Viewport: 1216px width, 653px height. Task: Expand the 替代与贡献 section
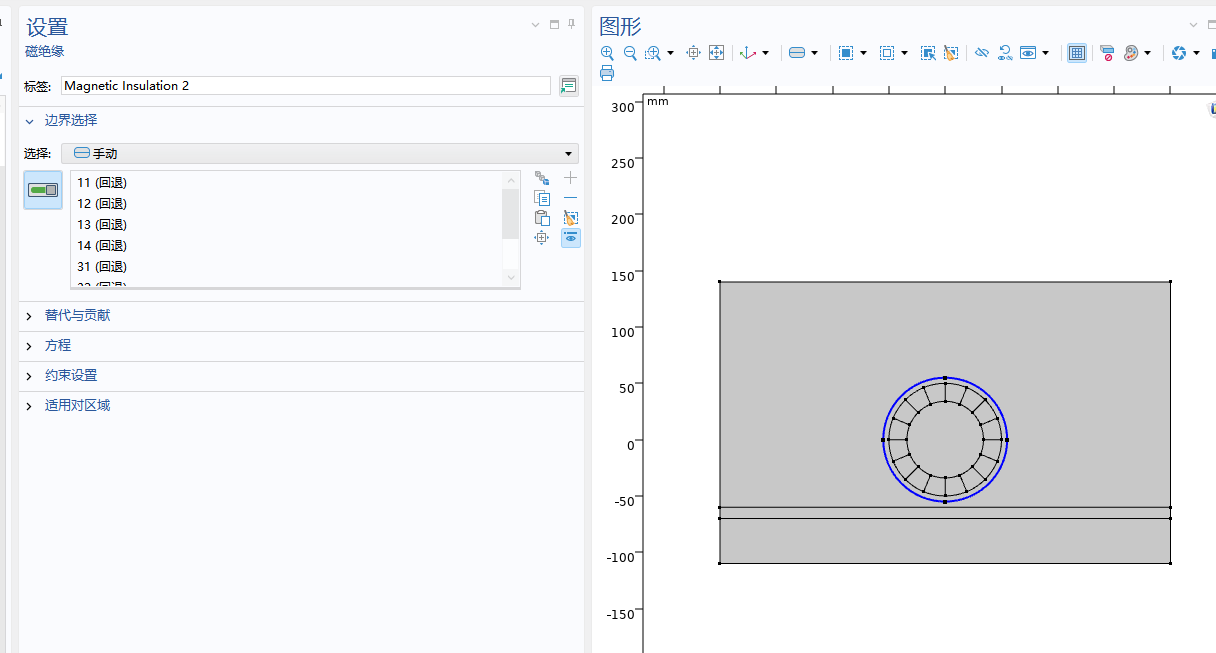[x=29, y=316]
